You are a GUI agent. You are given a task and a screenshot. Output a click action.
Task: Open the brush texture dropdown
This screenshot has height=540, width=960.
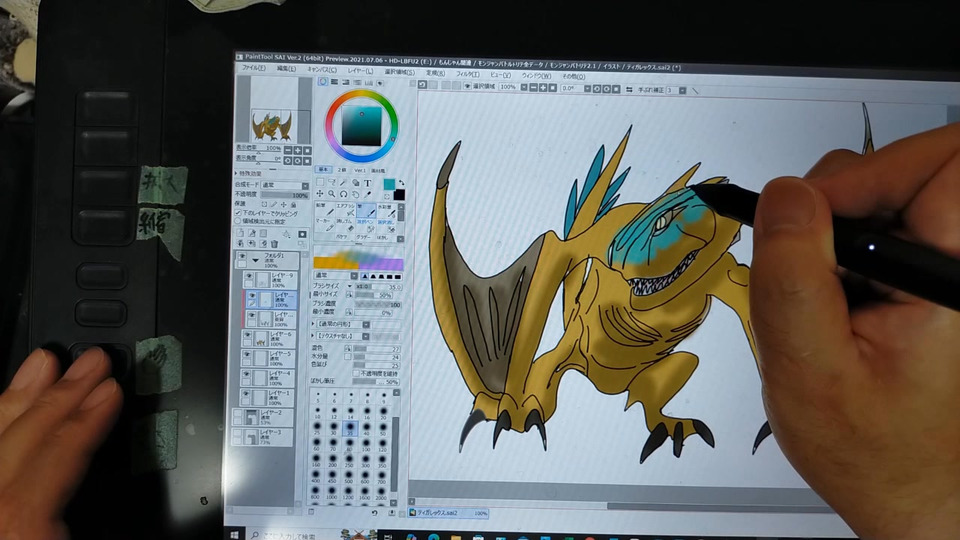pyautogui.click(x=366, y=336)
